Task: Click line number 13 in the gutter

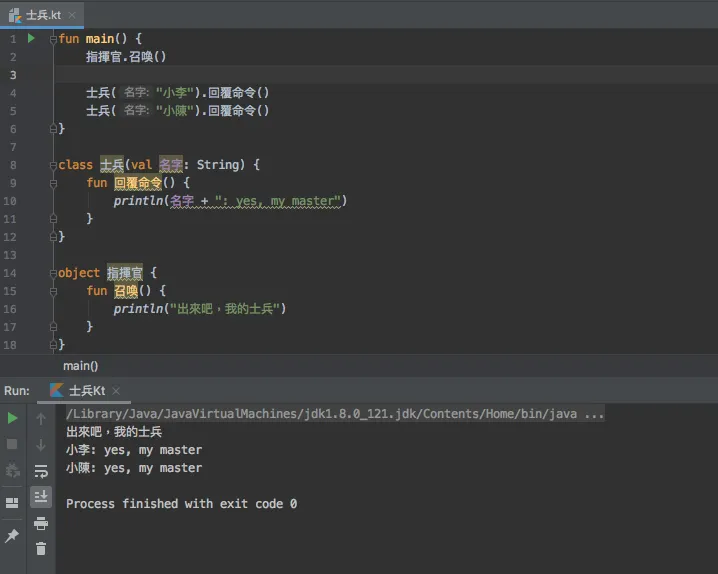Action: click(x=10, y=255)
